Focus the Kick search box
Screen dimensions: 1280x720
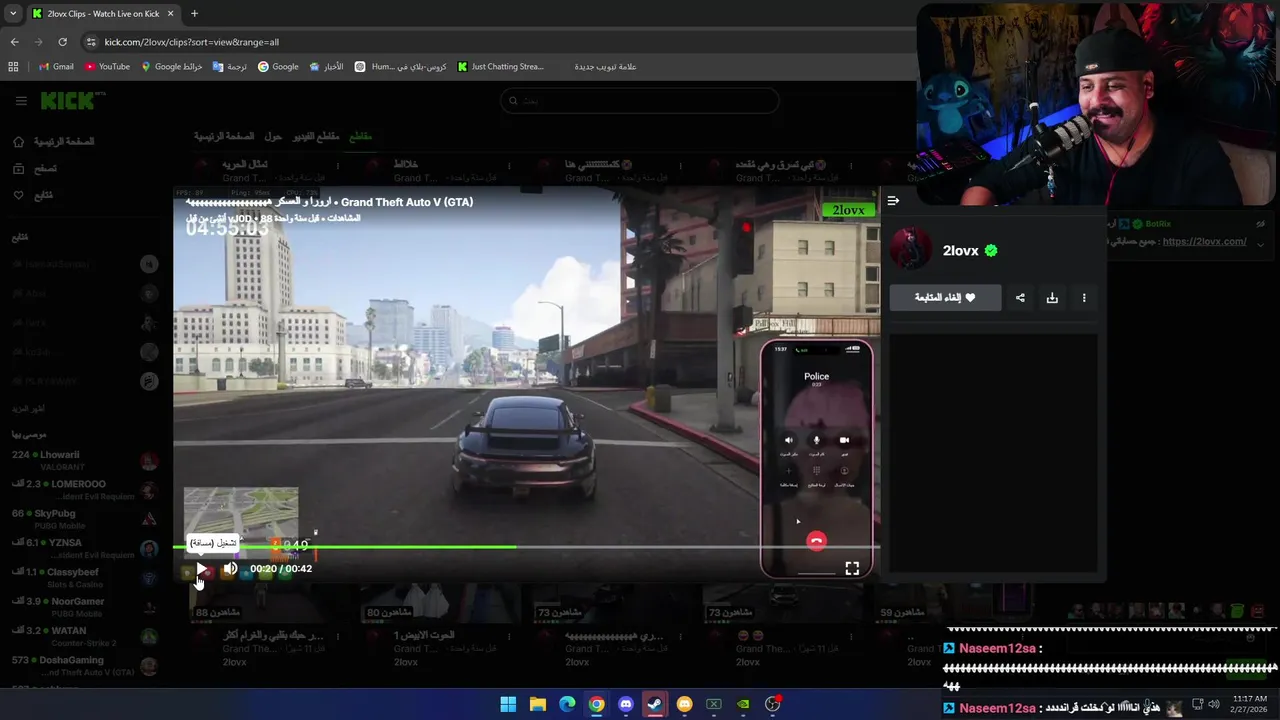coord(639,100)
